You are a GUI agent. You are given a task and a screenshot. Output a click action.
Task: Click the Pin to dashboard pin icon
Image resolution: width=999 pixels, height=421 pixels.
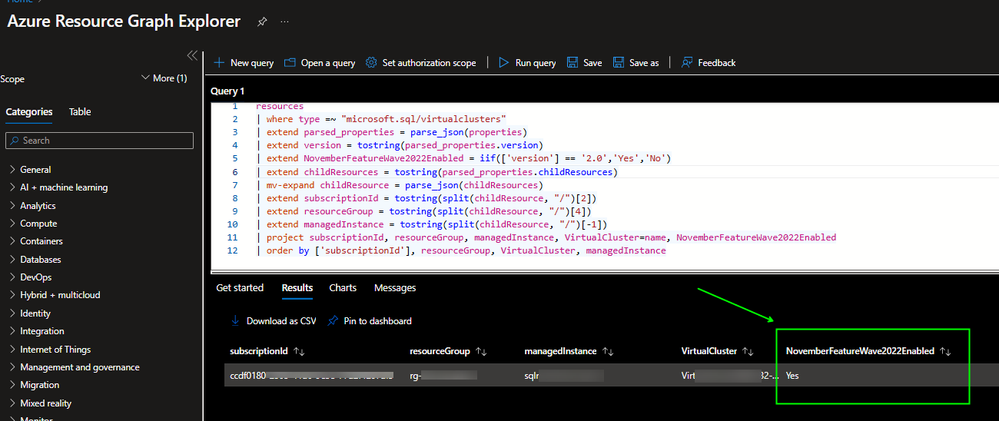[x=332, y=320]
